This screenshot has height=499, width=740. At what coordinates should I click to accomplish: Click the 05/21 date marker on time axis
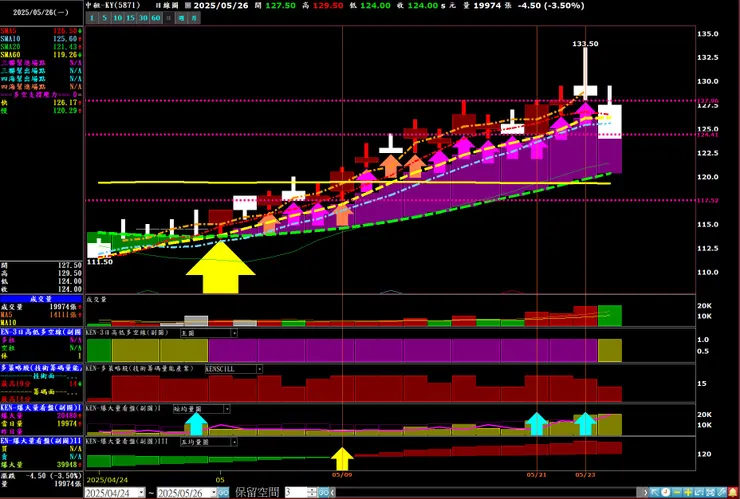pyautogui.click(x=536, y=474)
